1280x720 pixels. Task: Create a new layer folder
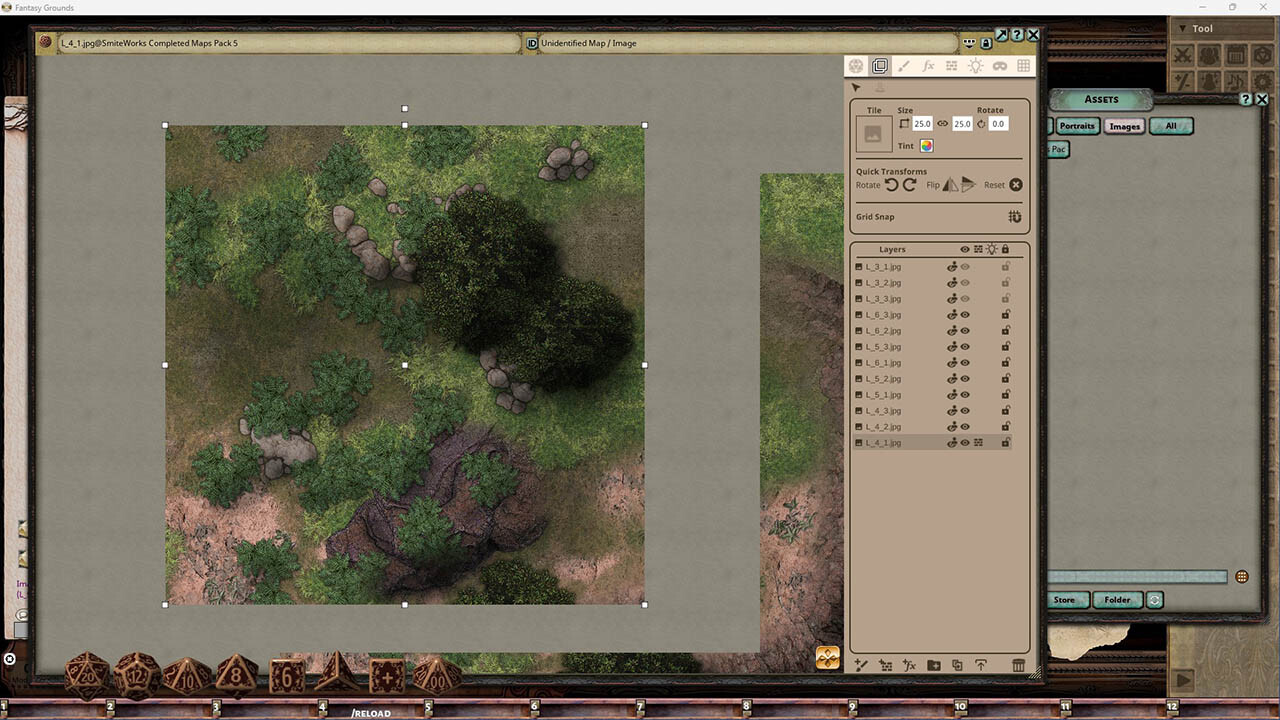point(932,665)
